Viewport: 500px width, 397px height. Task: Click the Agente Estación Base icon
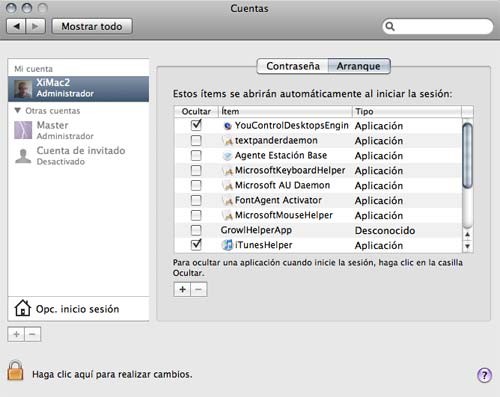228,156
